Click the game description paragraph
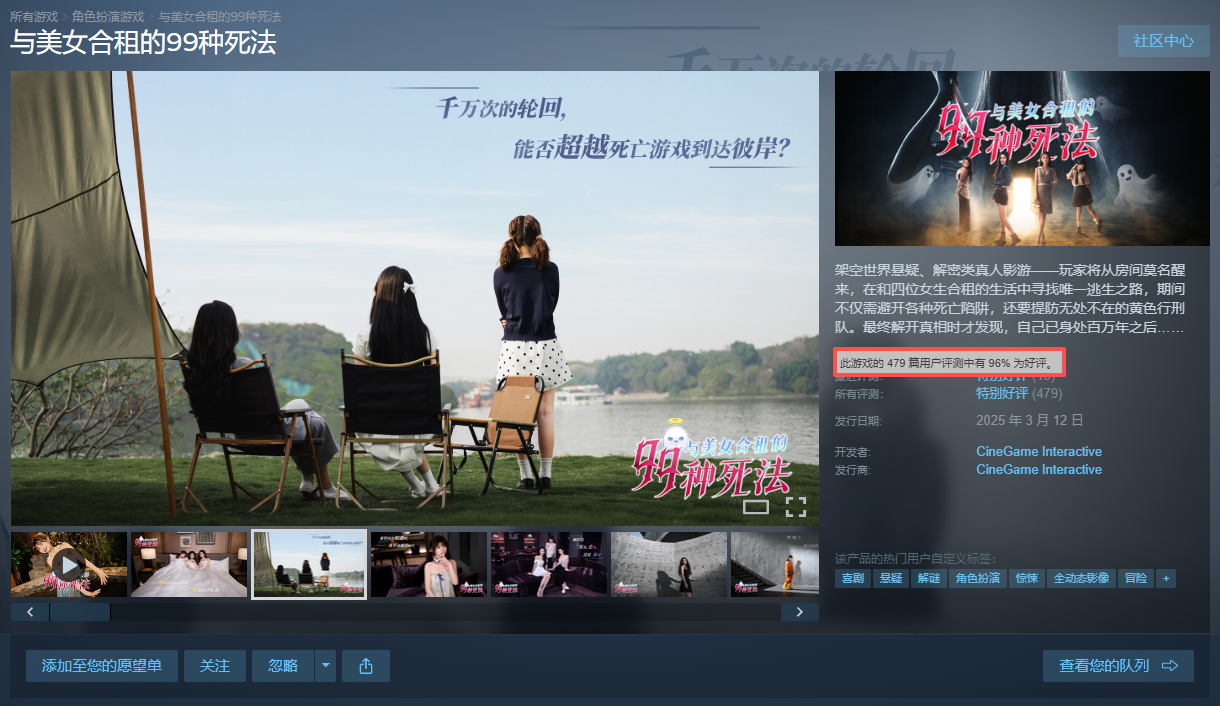 pyautogui.click(x=1010, y=299)
